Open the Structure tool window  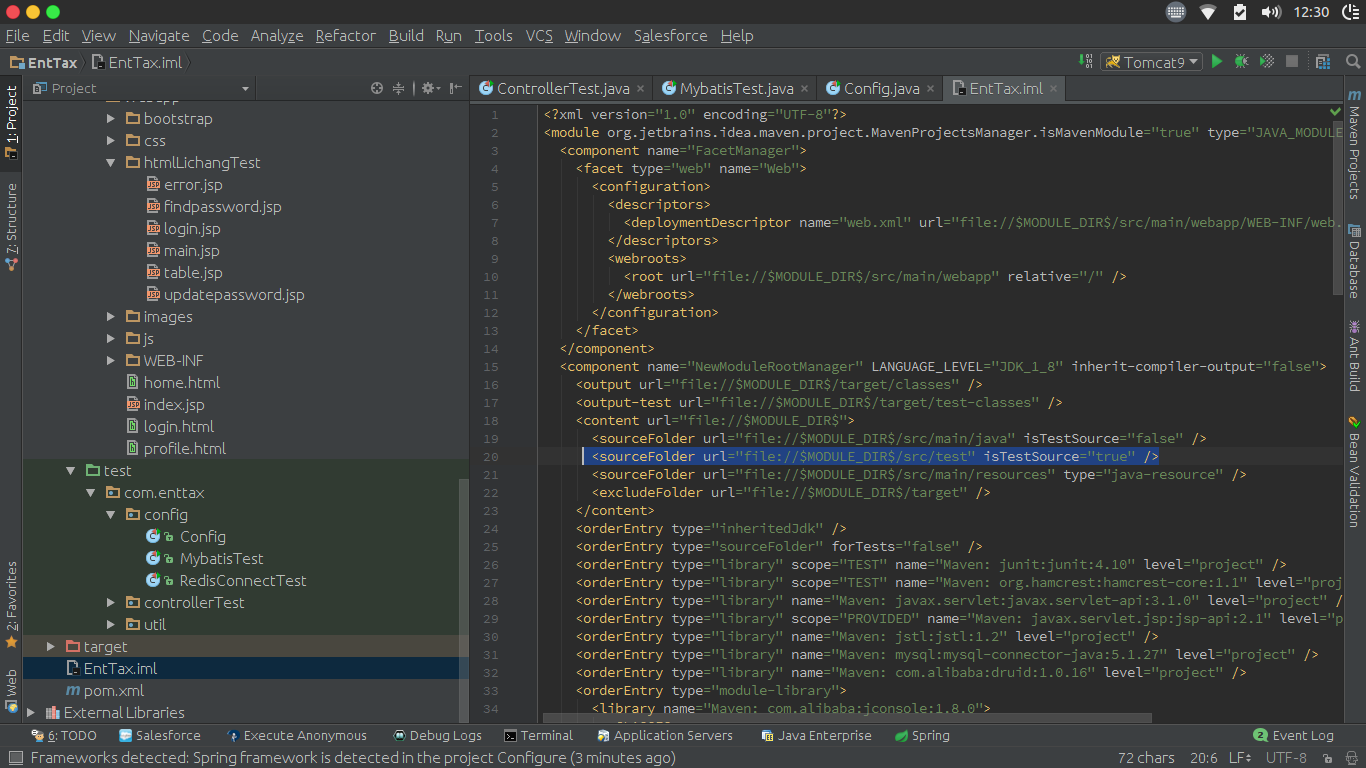tap(11, 226)
